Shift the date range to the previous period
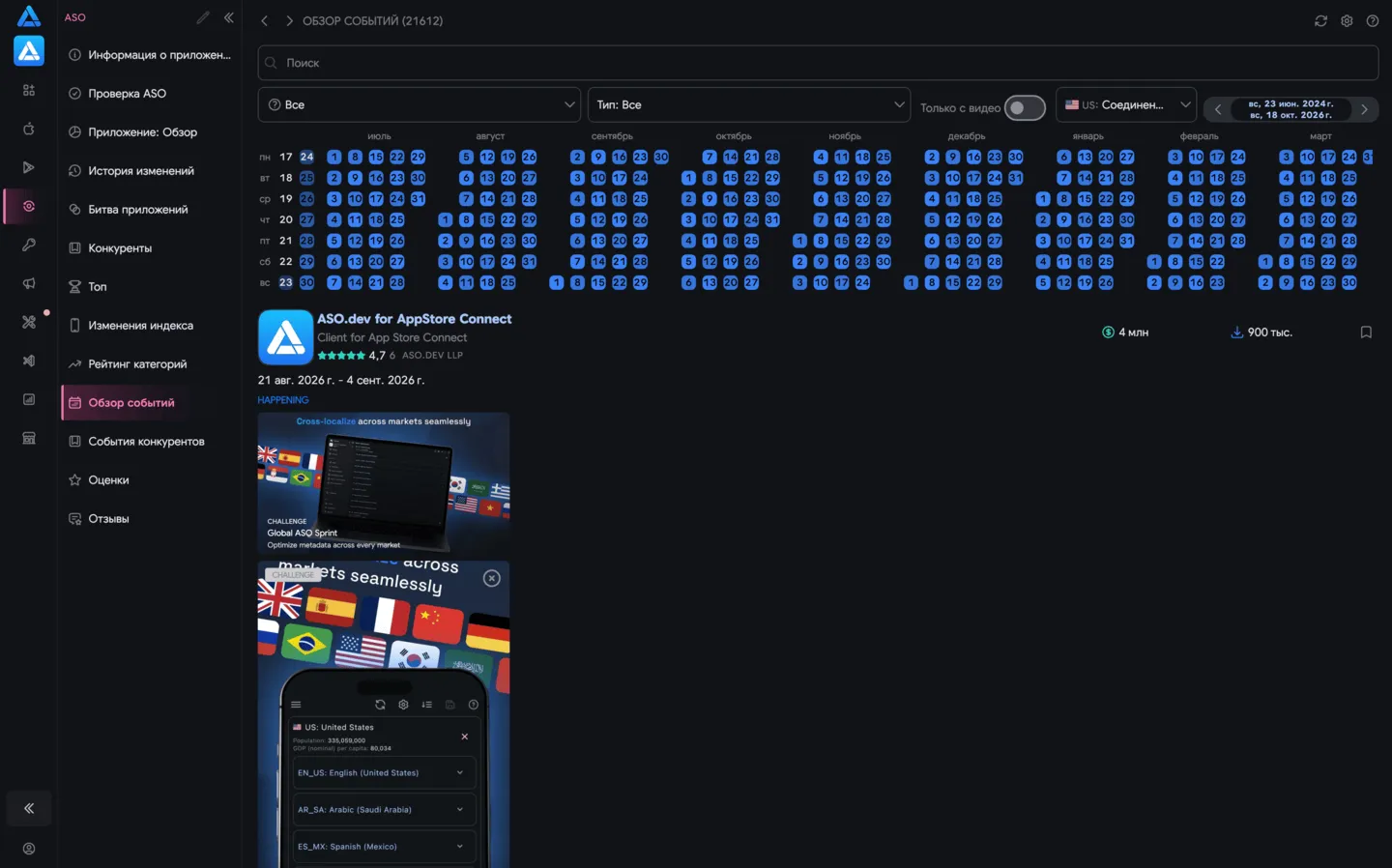This screenshot has height=868, width=1392. 1218,109
